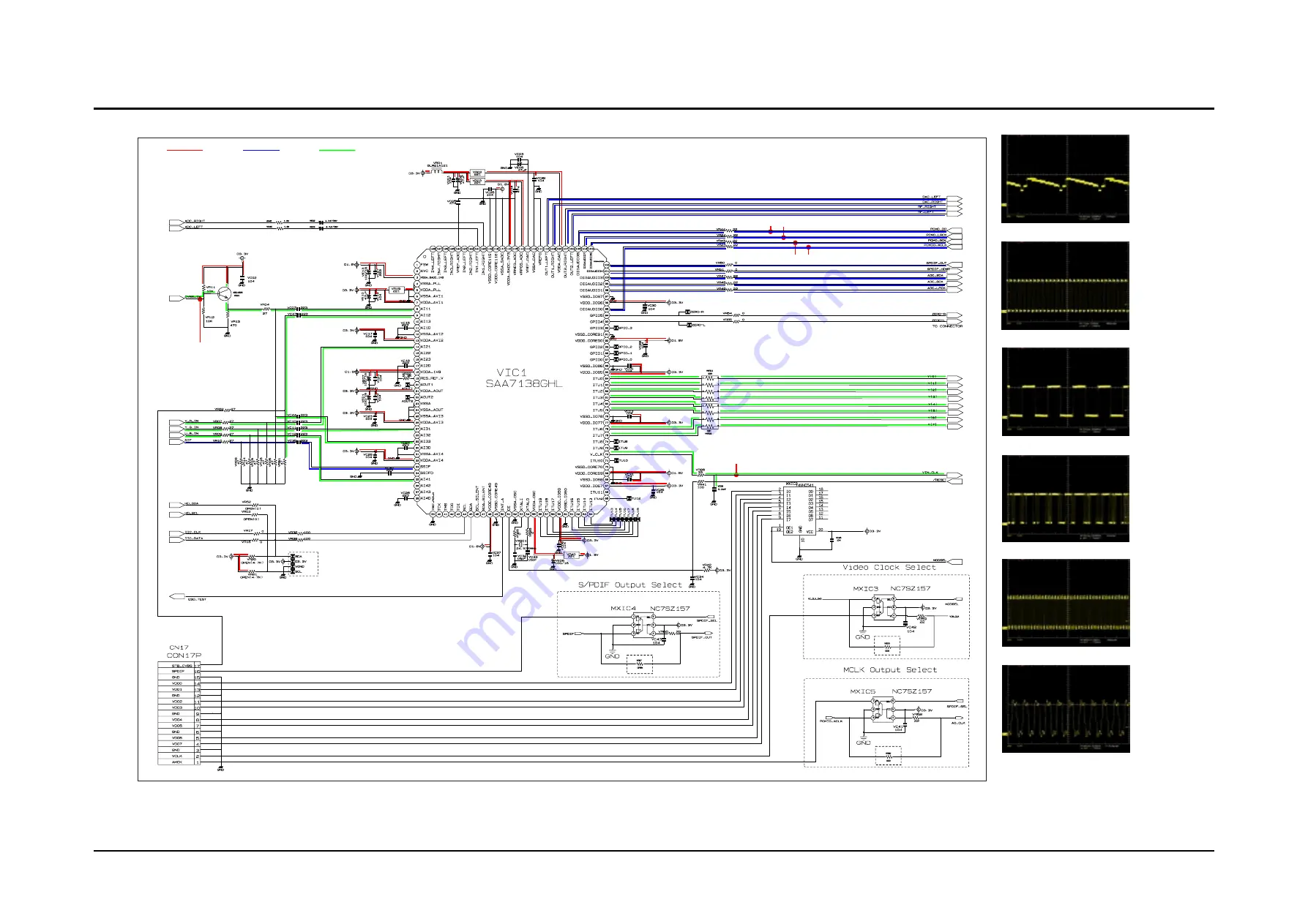
Task: Click the V_CLK pin label on VIC1
Action: point(597,454)
